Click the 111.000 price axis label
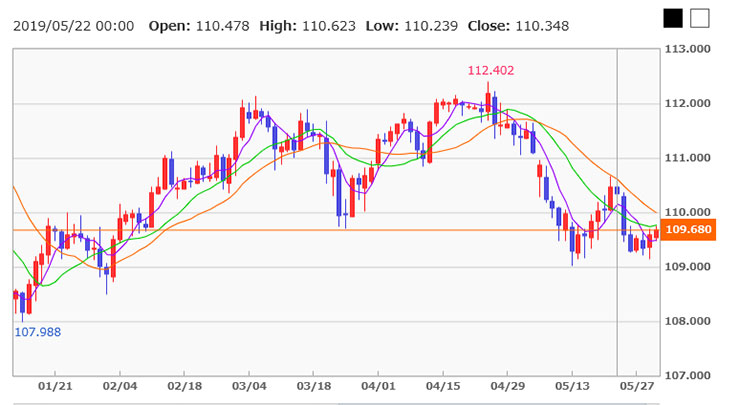740x405 pixels. [x=687, y=158]
